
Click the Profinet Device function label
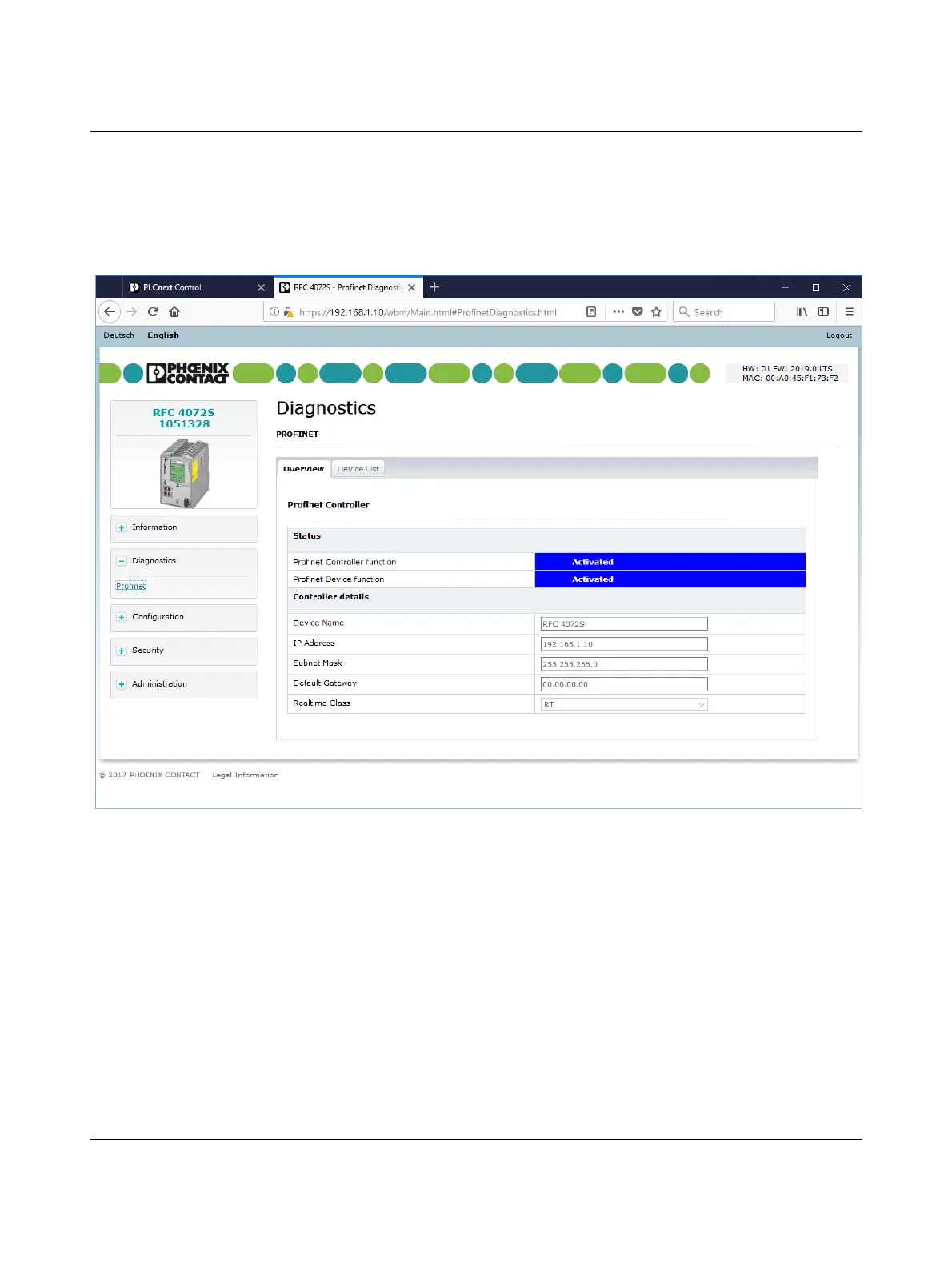pos(338,579)
